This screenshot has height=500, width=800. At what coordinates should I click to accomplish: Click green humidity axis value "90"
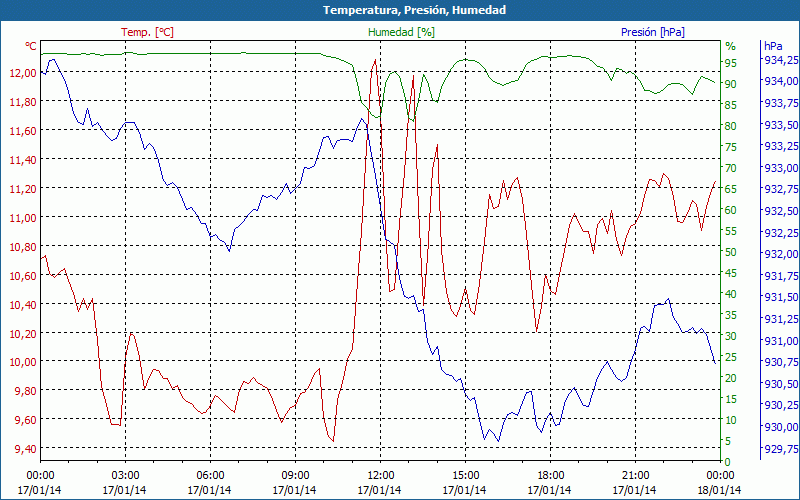731,84
